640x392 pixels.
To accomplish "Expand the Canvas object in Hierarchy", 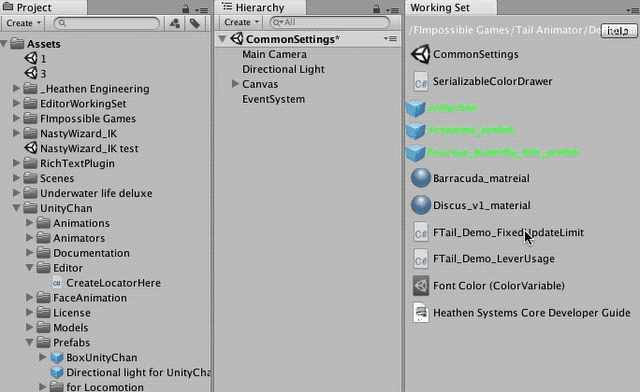I will pyautogui.click(x=235, y=84).
